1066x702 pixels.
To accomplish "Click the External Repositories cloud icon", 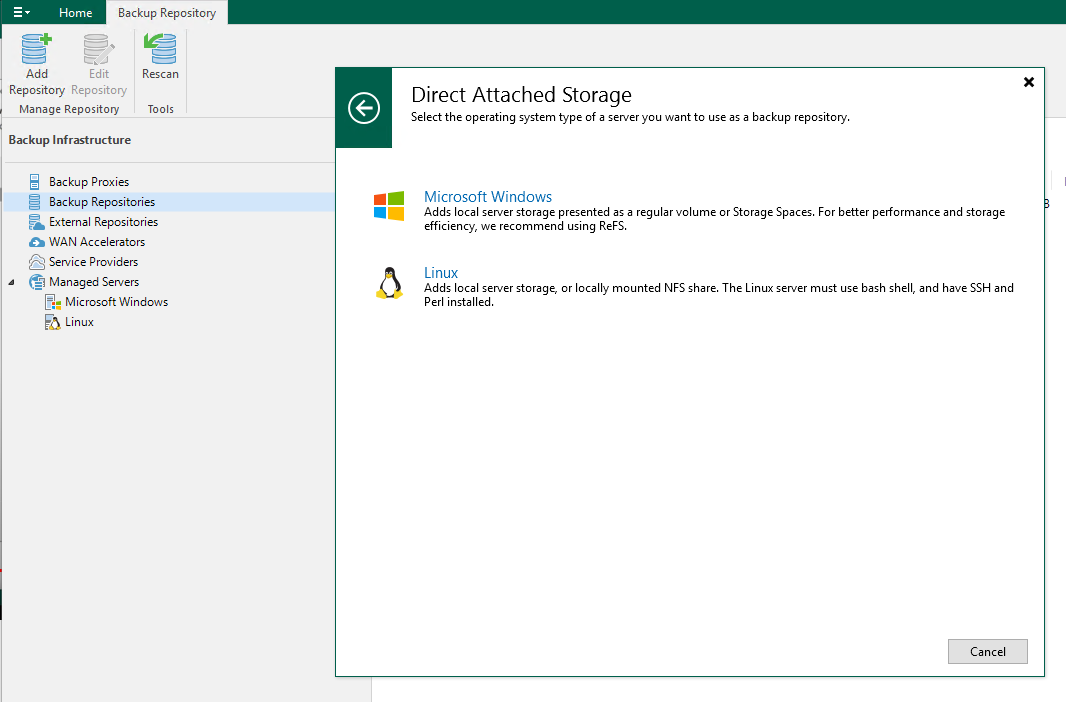I will 36,222.
